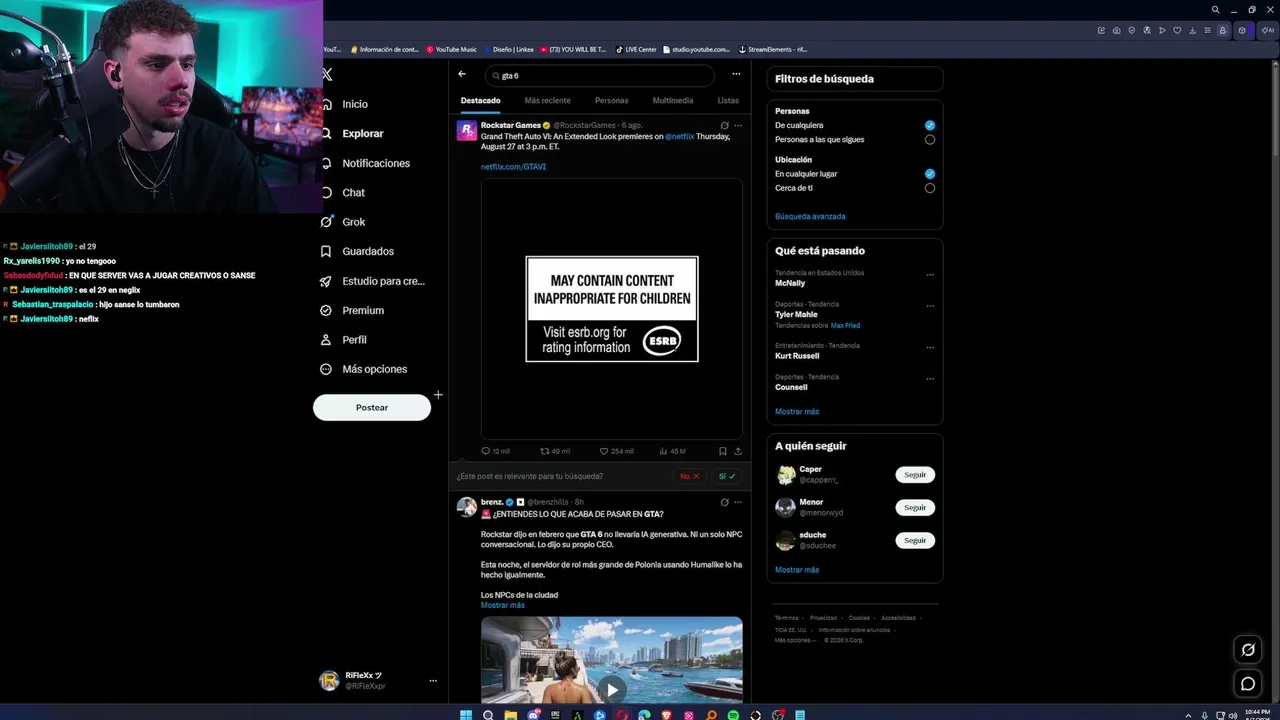This screenshot has width=1280, height=720.
Task: Open the YouTube Music bookmark
Action: pyautogui.click(x=452, y=49)
